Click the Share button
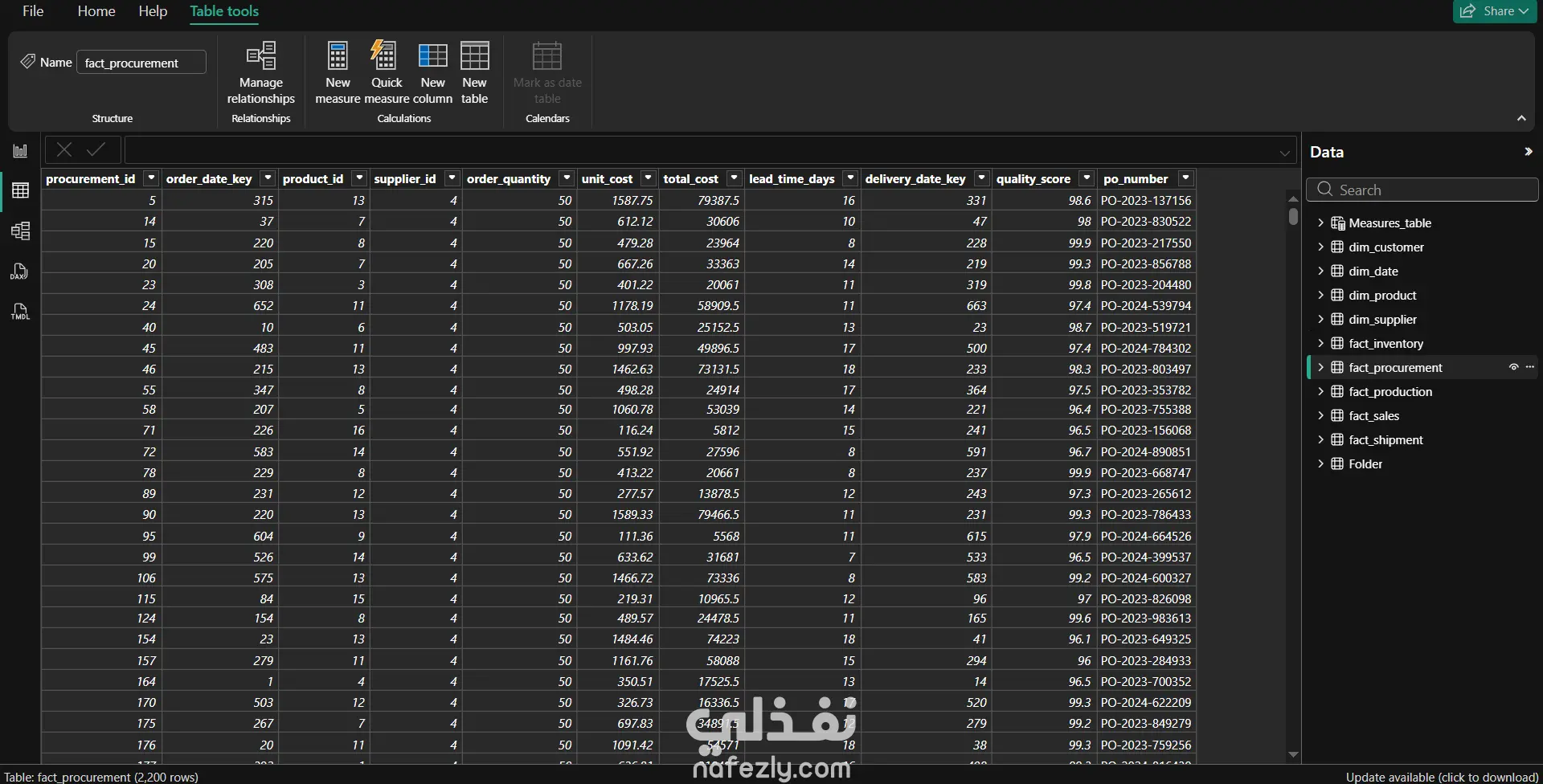This screenshot has height=784, width=1543. click(x=1495, y=11)
